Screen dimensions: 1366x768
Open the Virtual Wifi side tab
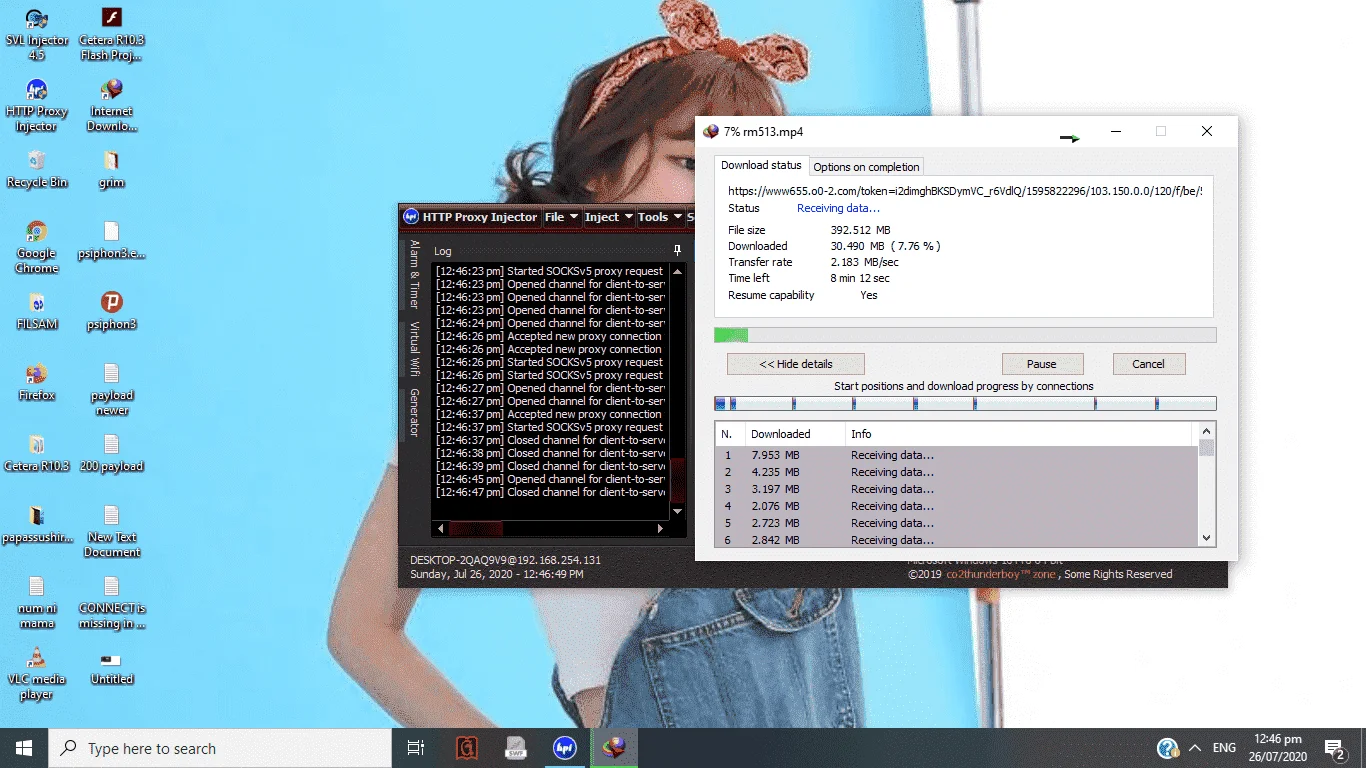[414, 349]
